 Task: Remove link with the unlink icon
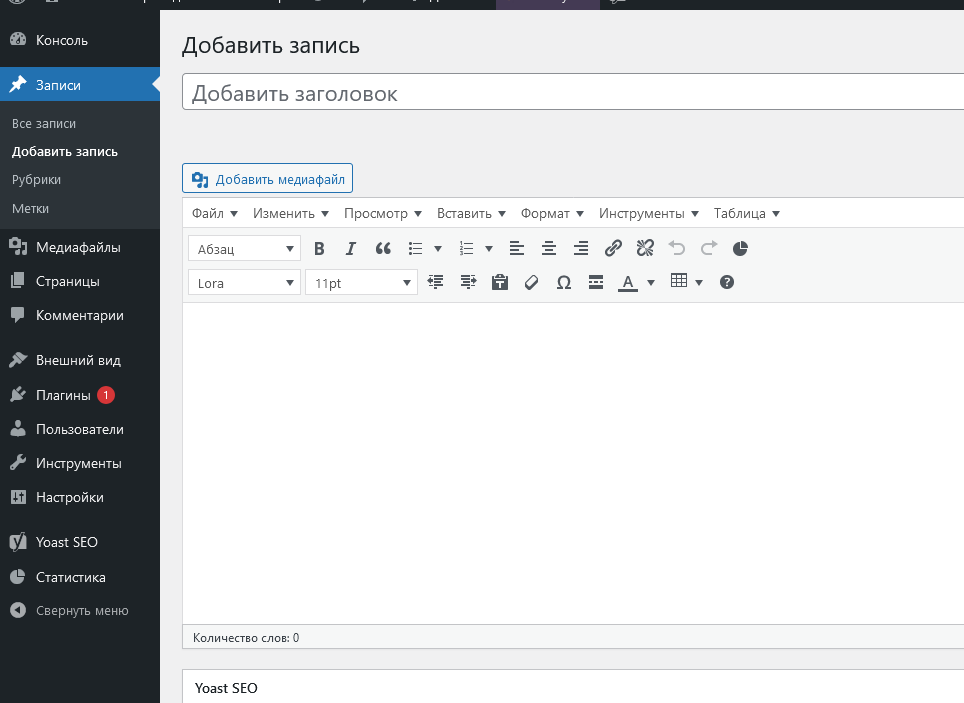tap(645, 249)
